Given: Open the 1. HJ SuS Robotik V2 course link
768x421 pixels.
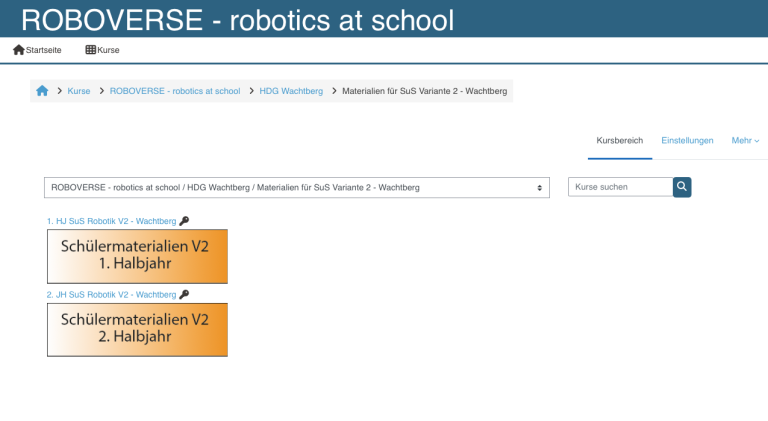Looking at the screenshot, I should 111,221.
